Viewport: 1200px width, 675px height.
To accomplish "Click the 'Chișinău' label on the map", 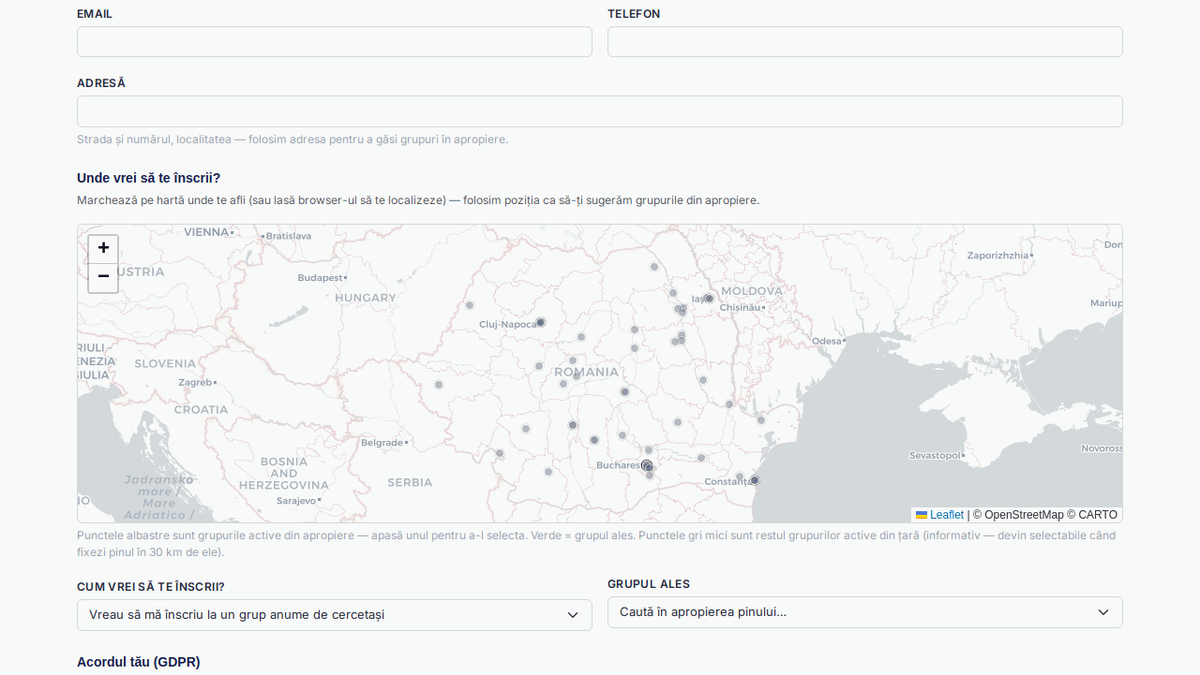I will [740, 307].
